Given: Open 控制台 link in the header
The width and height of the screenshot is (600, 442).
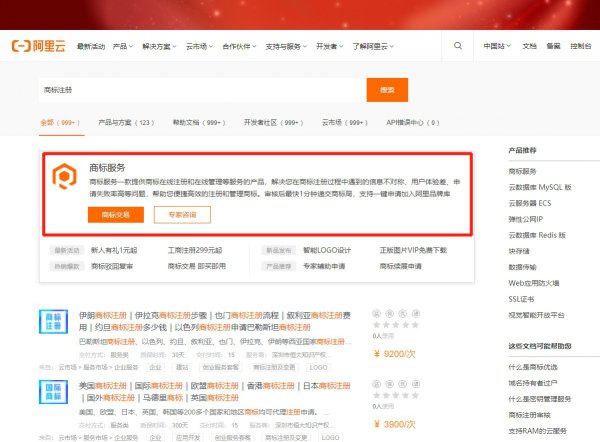Looking at the screenshot, I should click(580, 46).
